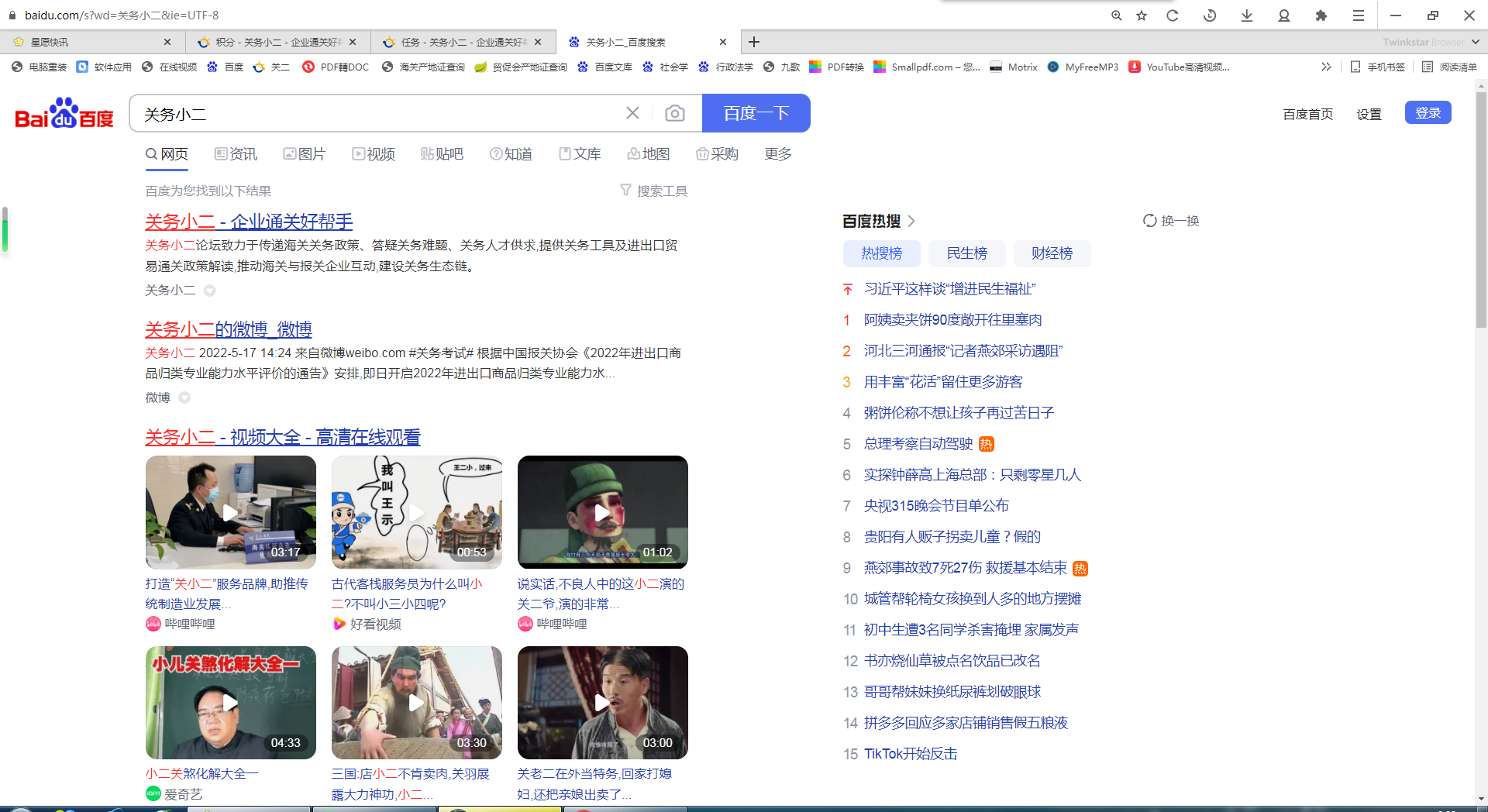Open result 关务小二的微博_微博
The width and height of the screenshot is (1488, 812).
(229, 329)
